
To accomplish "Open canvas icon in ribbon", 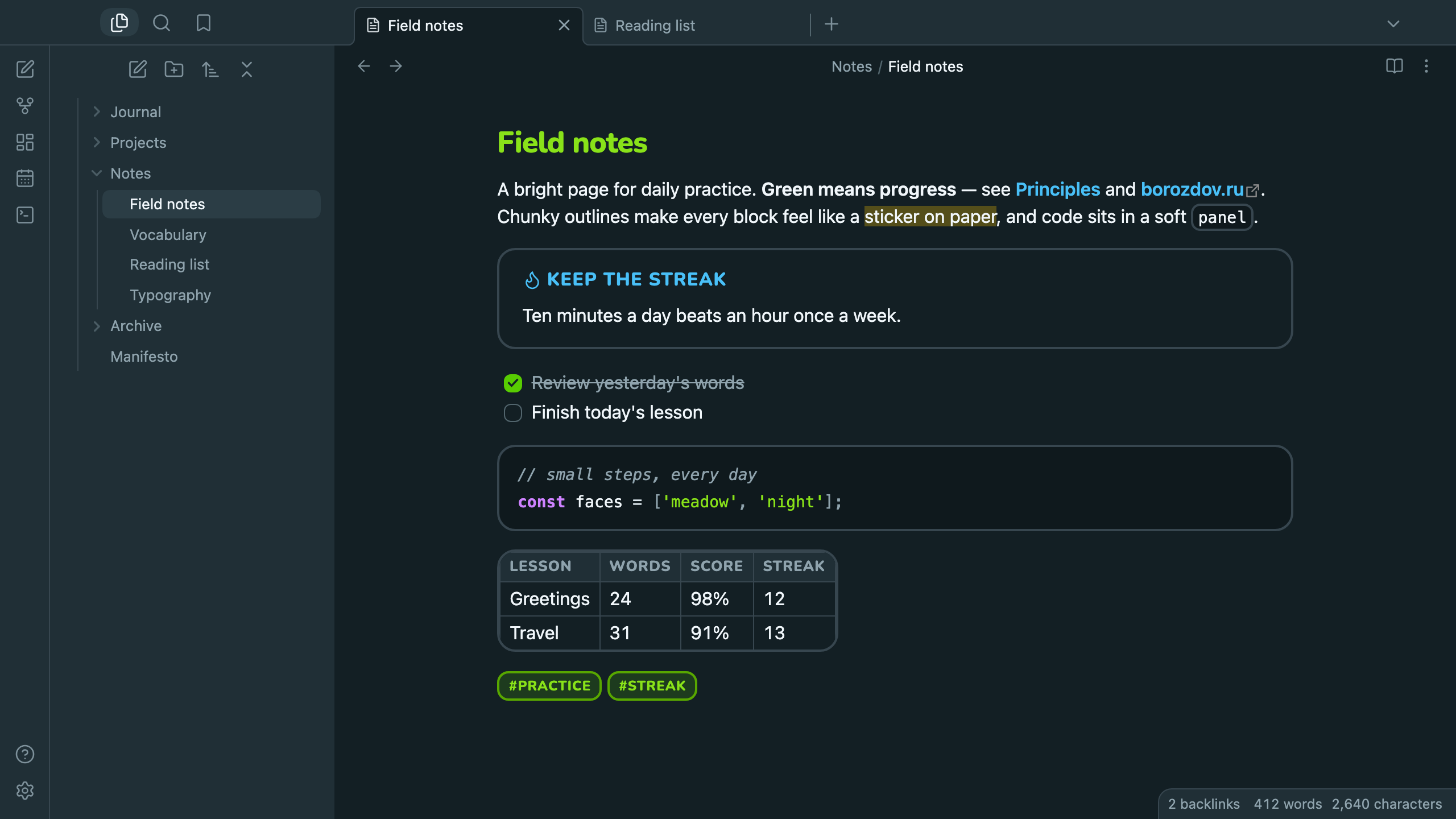I will click(25, 142).
